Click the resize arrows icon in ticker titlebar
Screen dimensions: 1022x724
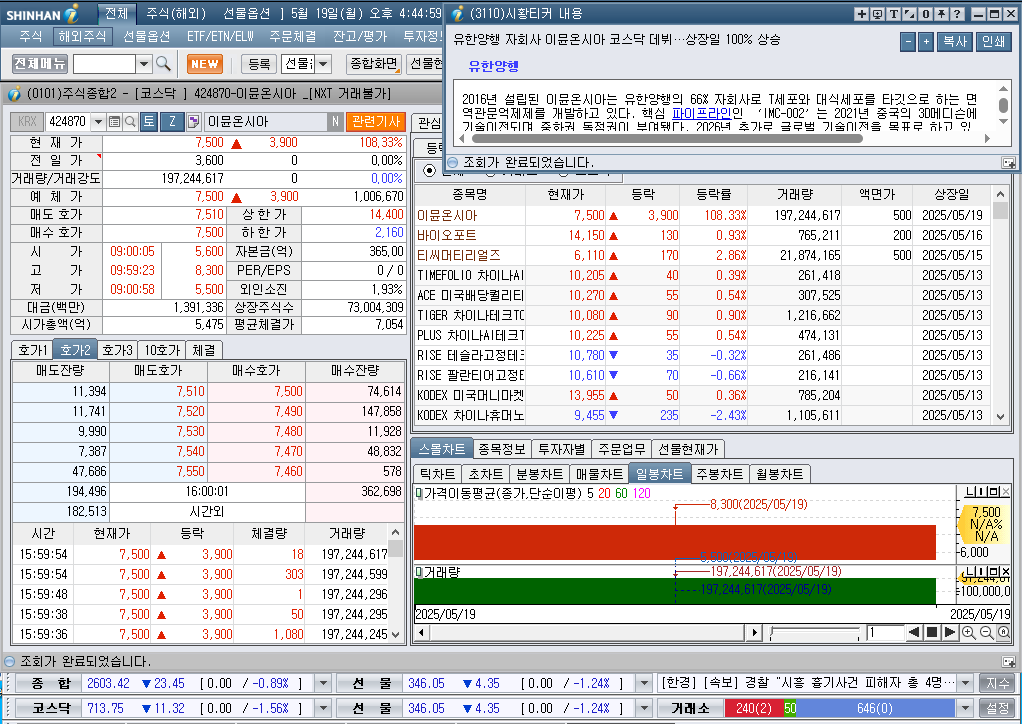click(909, 14)
